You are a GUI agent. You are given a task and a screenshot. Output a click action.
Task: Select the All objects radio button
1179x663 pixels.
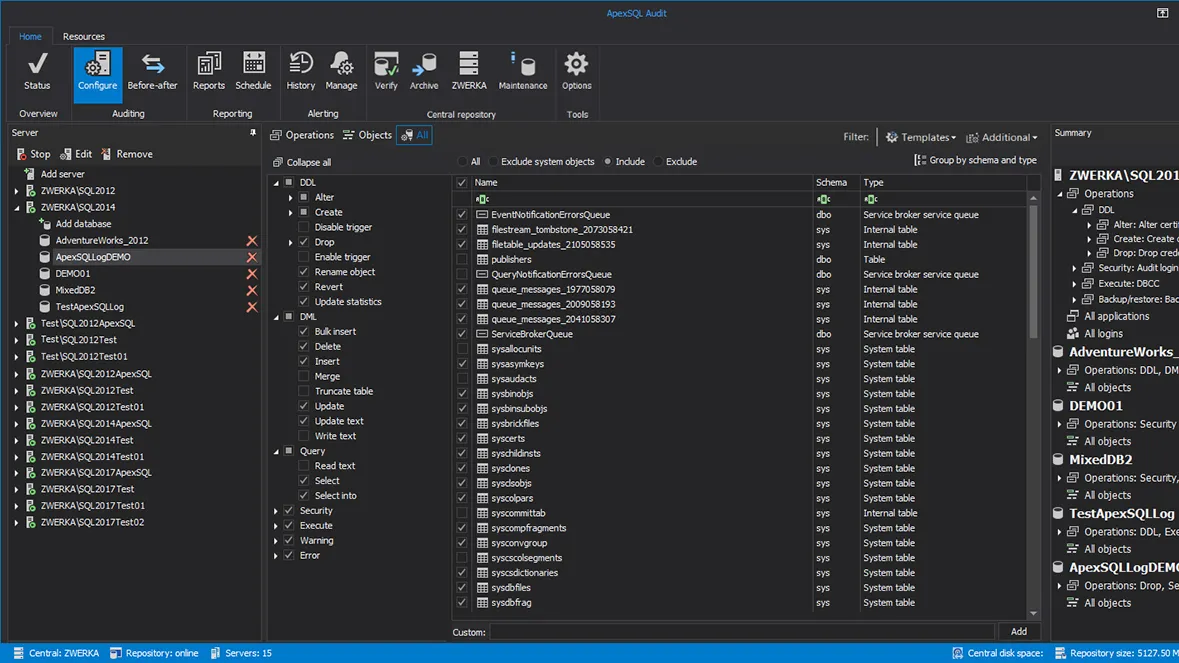tap(462, 162)
